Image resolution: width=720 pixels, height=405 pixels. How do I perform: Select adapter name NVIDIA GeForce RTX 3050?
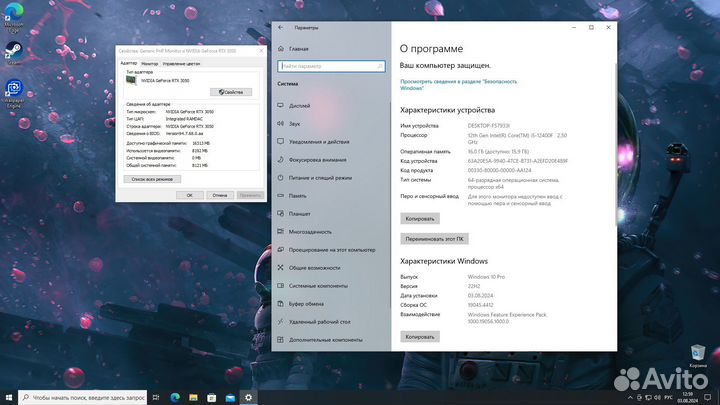165,80
